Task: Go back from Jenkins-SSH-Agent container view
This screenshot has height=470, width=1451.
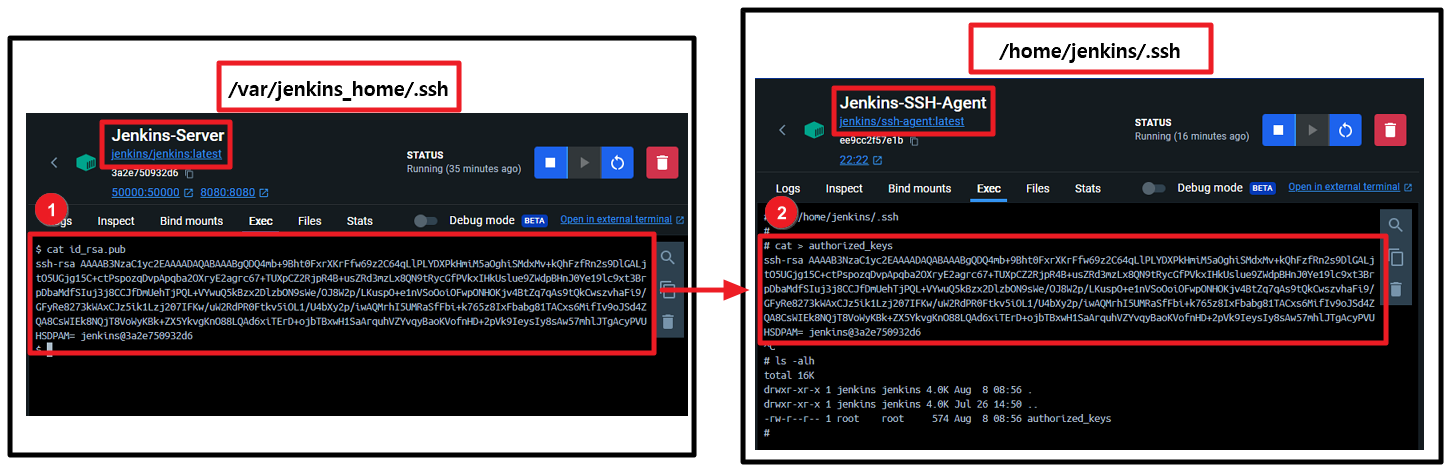Action: tap(783, 130)
